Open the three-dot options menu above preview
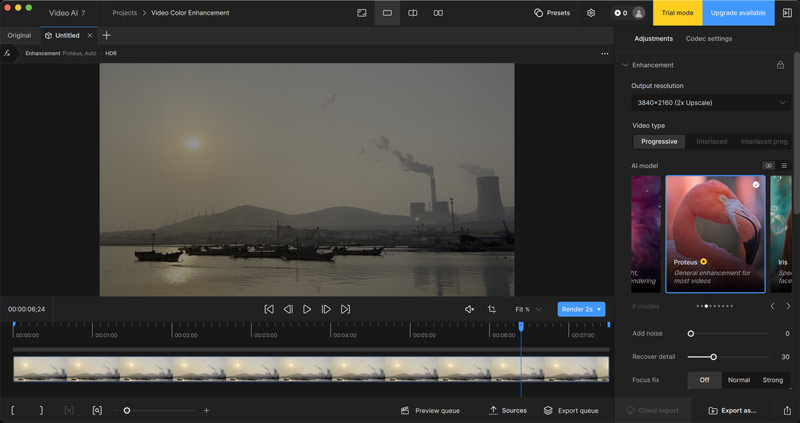800x423 pixels. (605, 54)
